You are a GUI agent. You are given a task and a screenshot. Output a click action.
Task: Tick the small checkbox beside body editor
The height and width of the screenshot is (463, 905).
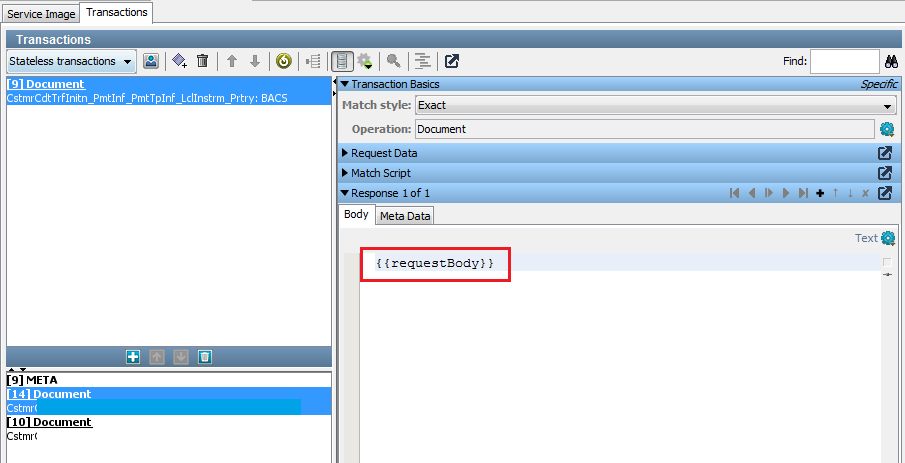[887, 262]
